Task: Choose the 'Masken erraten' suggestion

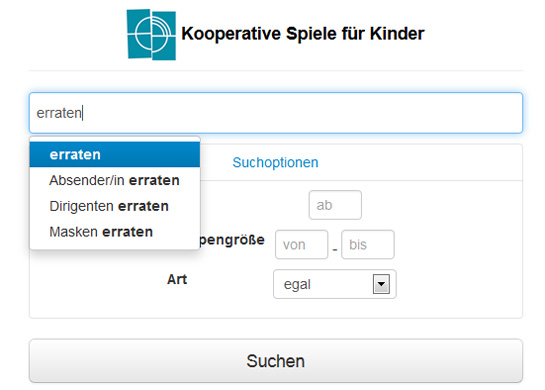Action: point(115,231)
